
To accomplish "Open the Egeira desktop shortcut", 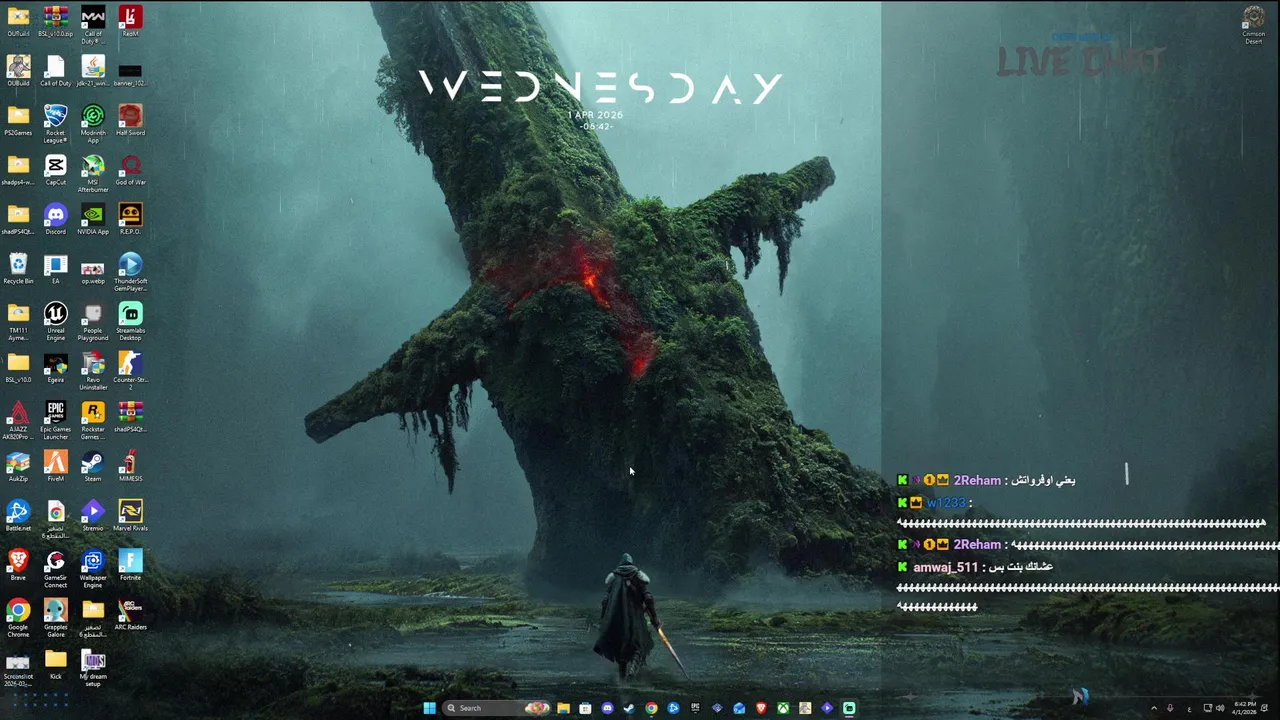I will (x=56, y=367).
